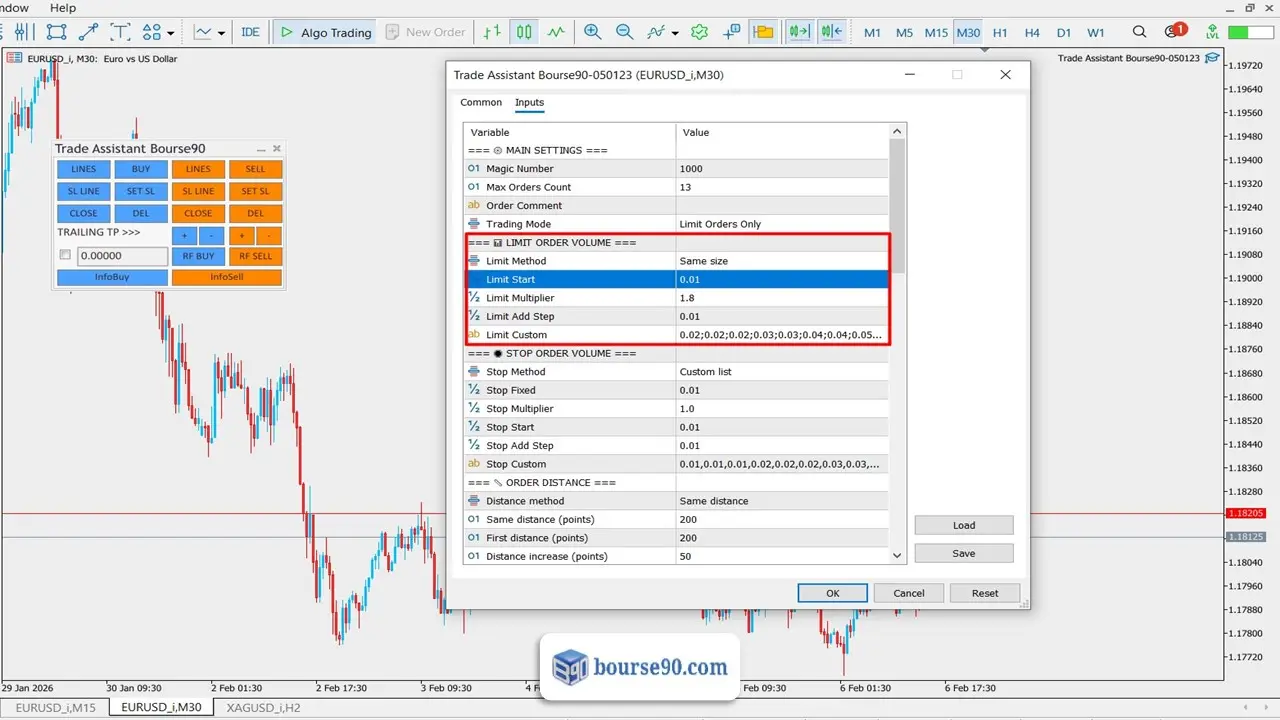Click the Load button
The width and height of the screenshot is (1280, 720).
[964, 525]
